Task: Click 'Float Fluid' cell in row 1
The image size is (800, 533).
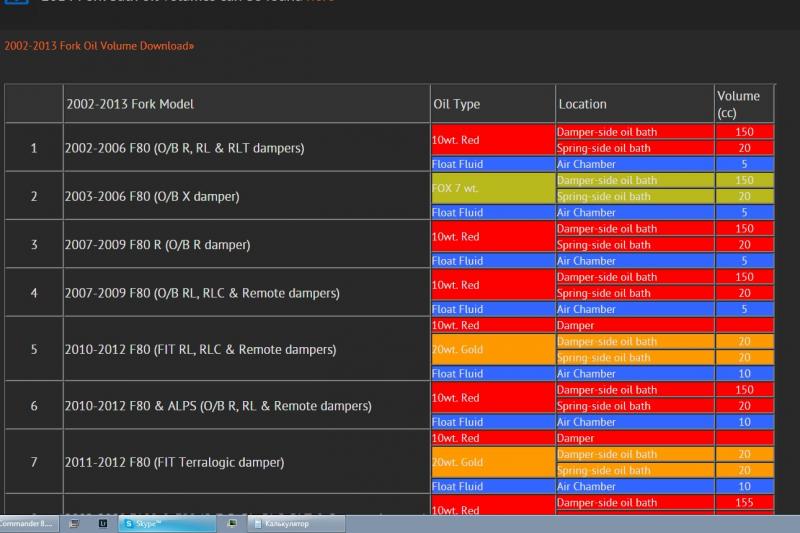Action: click(493, 164)
